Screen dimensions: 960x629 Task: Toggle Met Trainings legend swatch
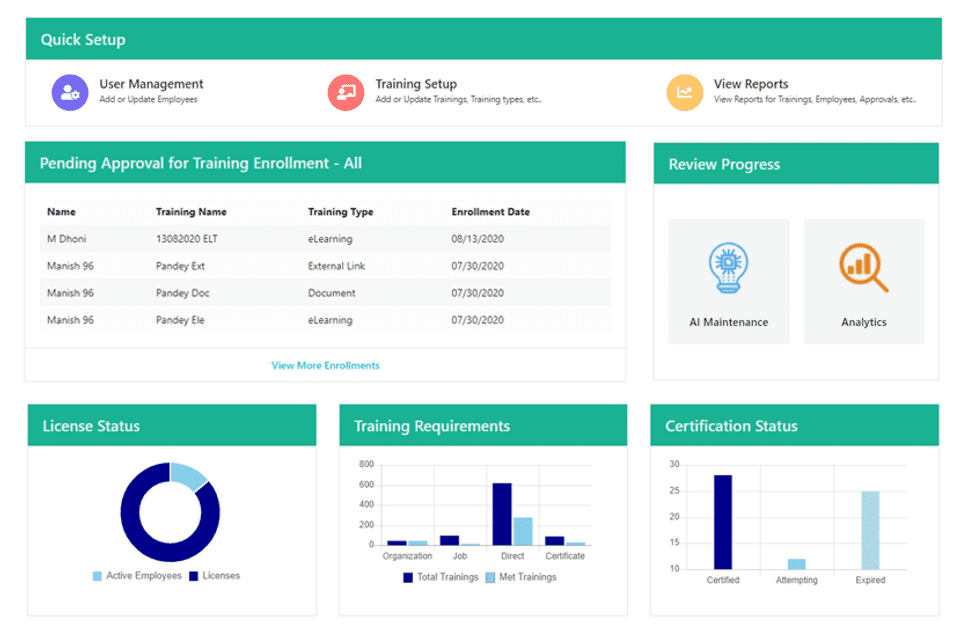coord(490,577)
